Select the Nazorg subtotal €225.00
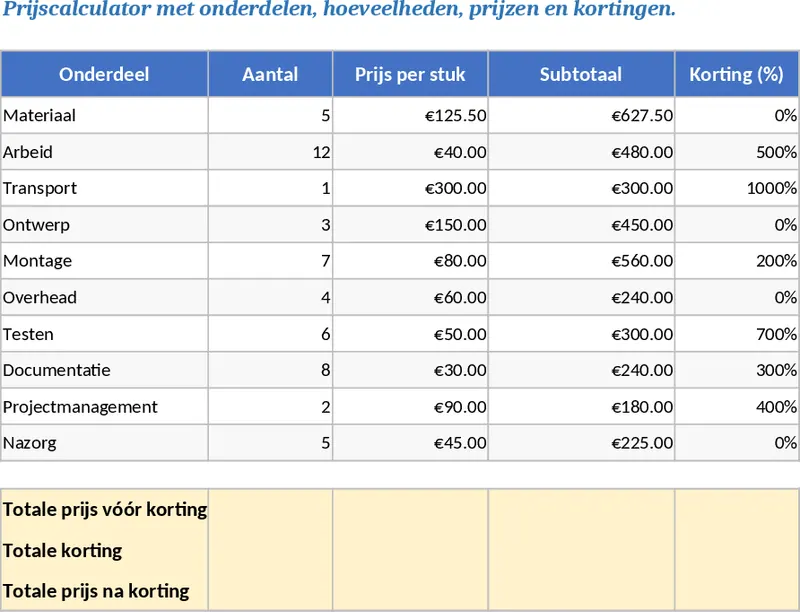800x612 pixels. pos(581,443)
